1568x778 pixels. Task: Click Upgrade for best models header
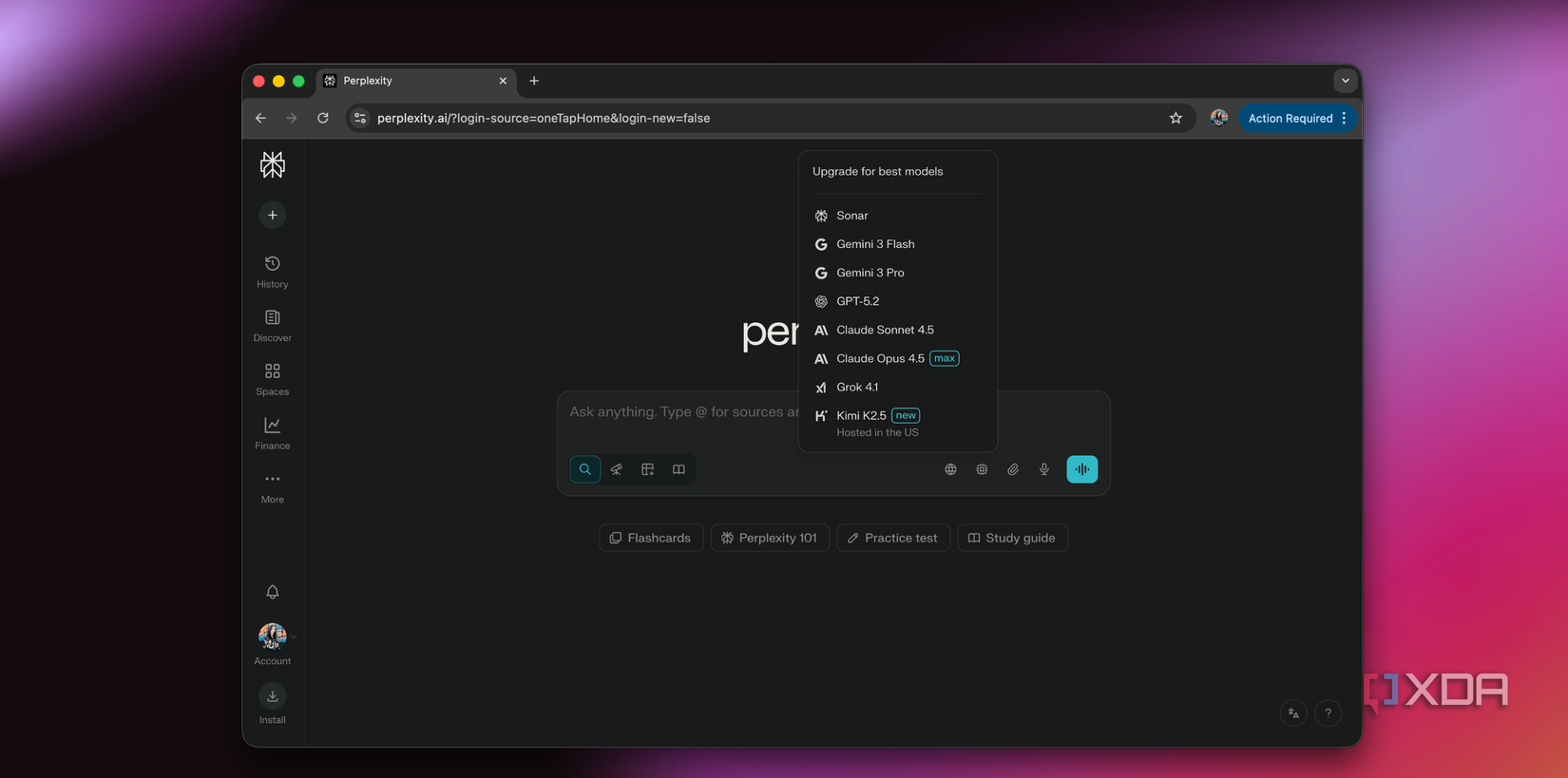point(878,172)
